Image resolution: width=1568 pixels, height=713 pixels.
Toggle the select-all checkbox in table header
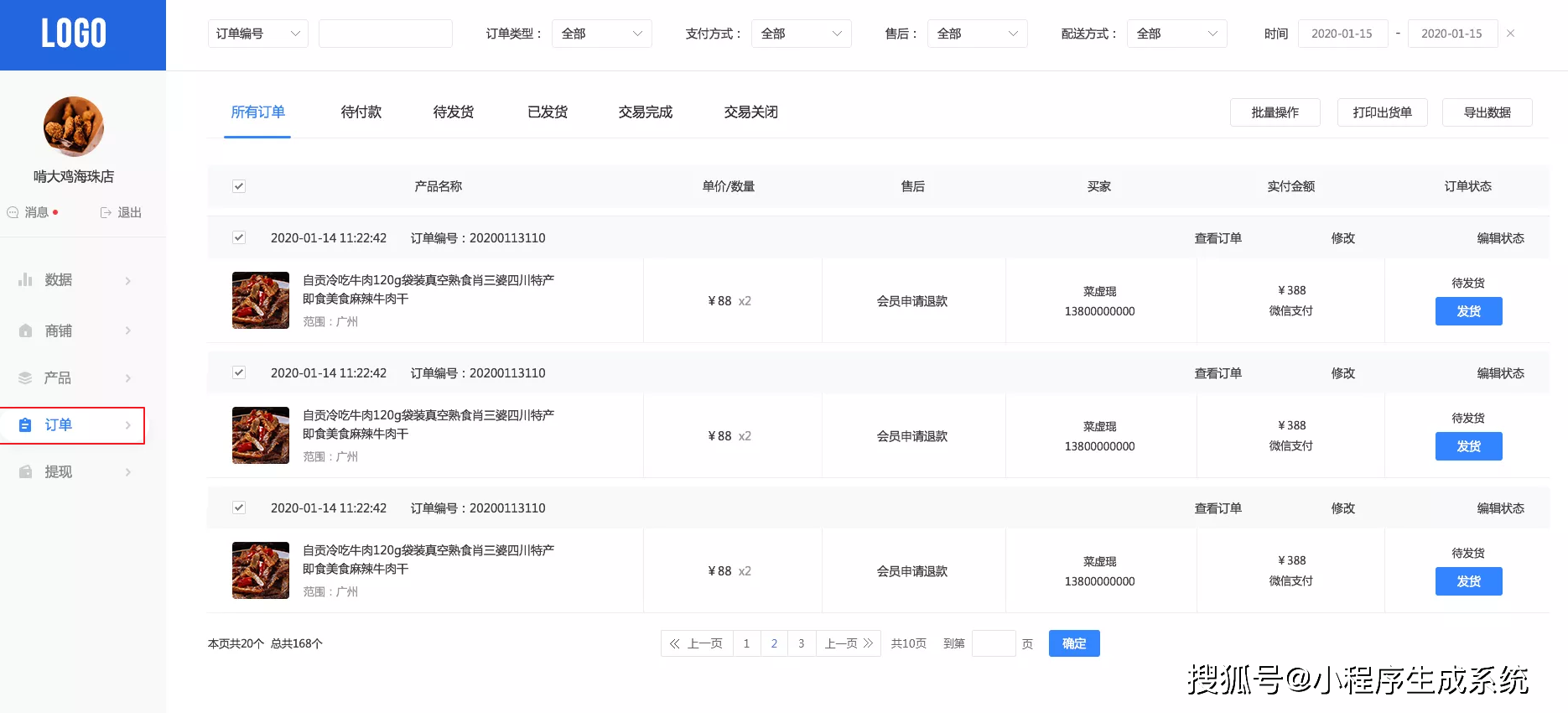(239, 186)
